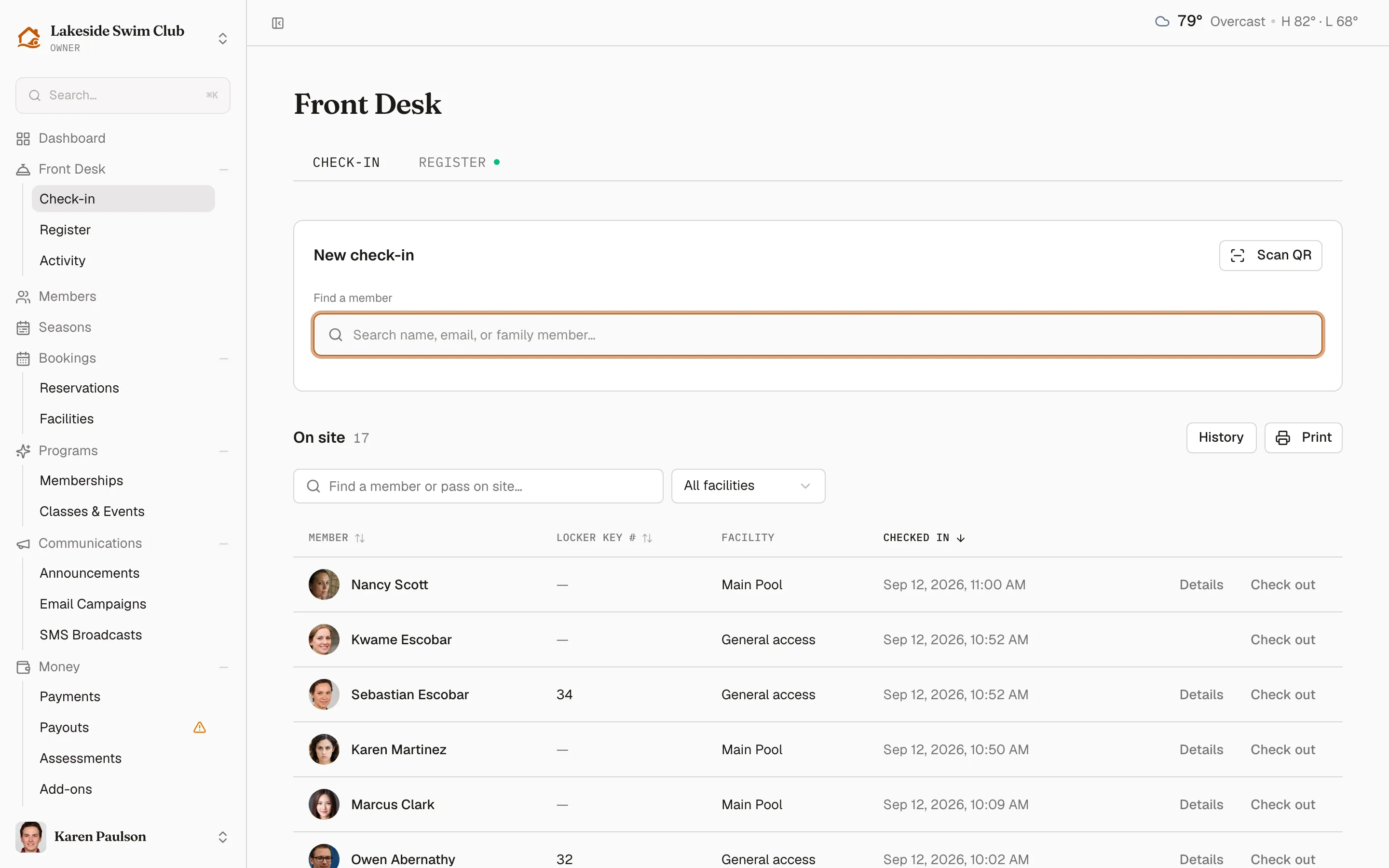This screenshot has height=868, width=1389.
Task: Sort by Locker Key # column arrows
Action: point(647,538)
